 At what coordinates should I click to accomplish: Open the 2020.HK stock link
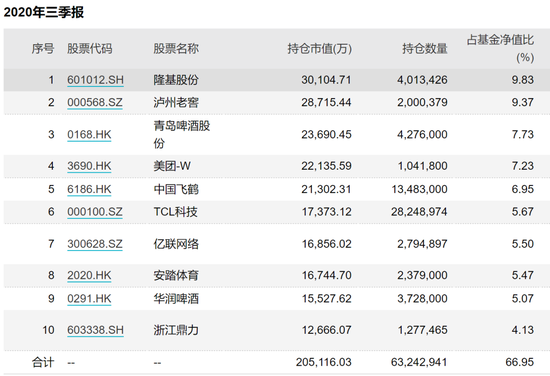pyautogui.click(x=89, y=275)
